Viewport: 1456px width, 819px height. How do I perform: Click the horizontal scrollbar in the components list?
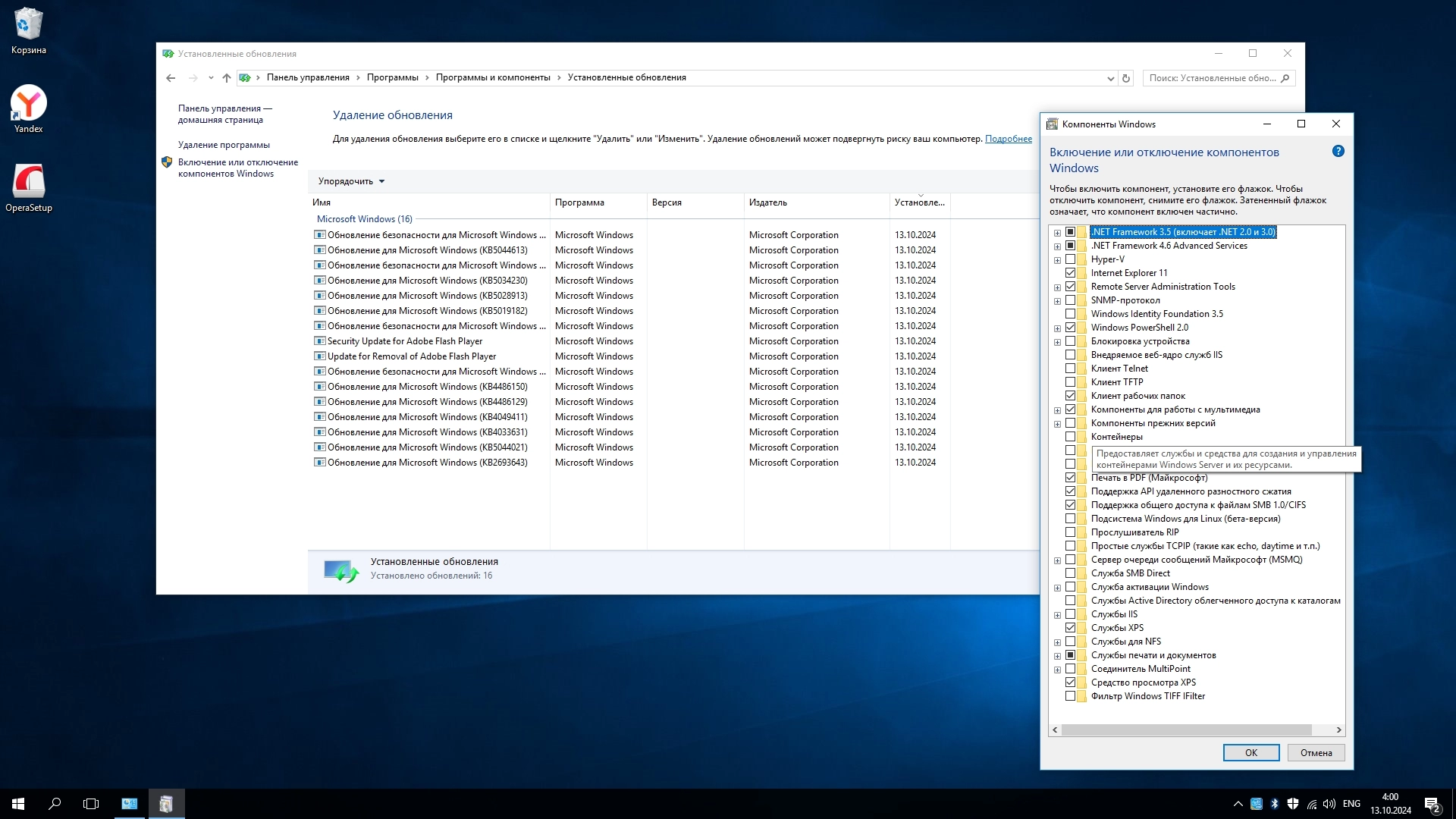point(1186,730)
